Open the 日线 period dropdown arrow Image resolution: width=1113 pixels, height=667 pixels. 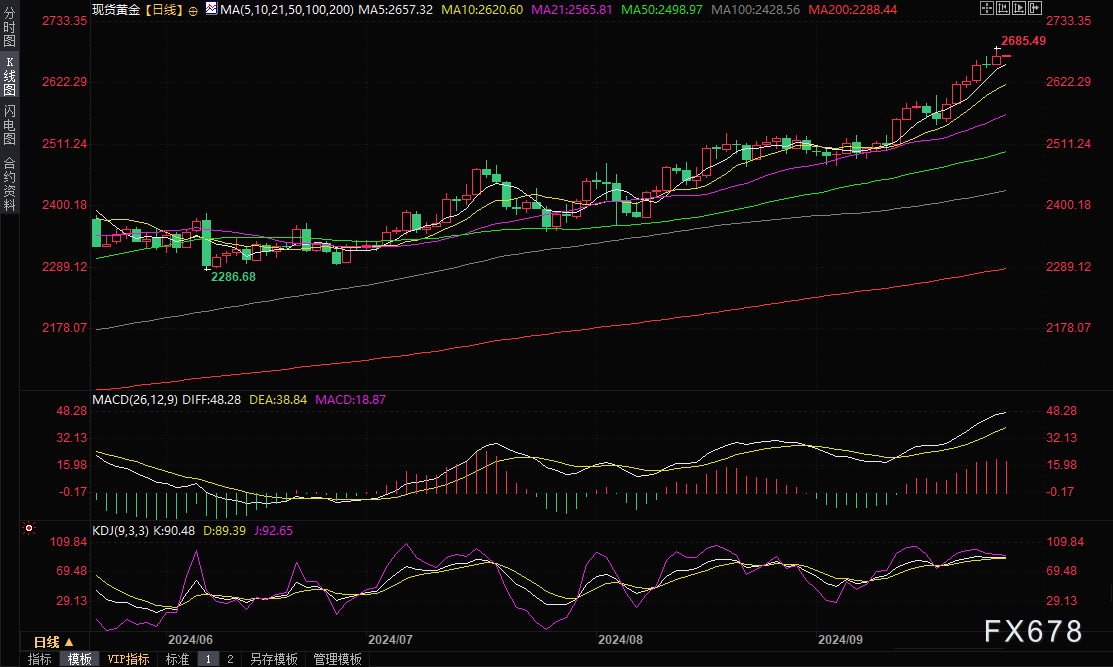(x=69, y=642)
